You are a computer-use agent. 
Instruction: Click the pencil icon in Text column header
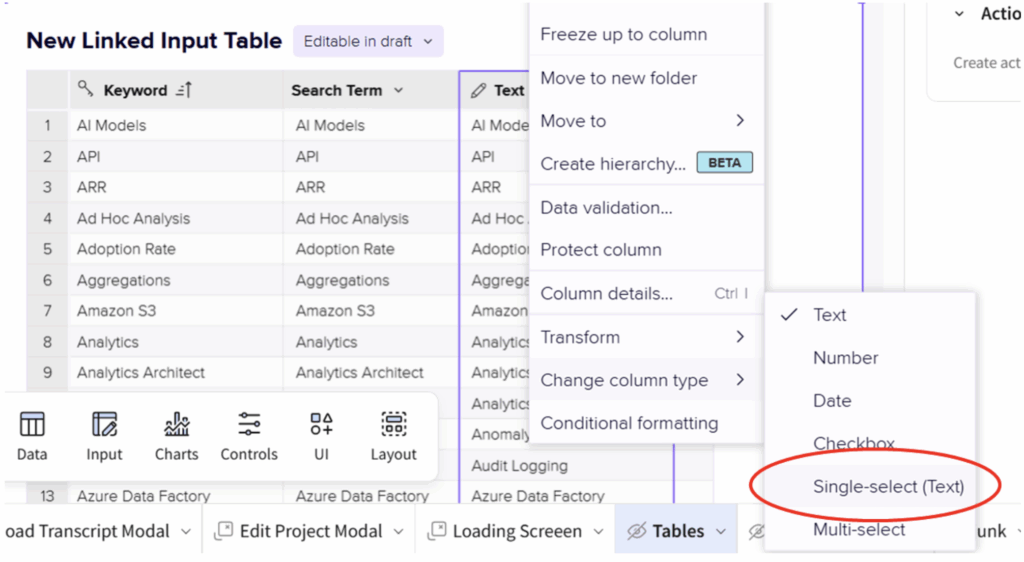tap(479, 90)
